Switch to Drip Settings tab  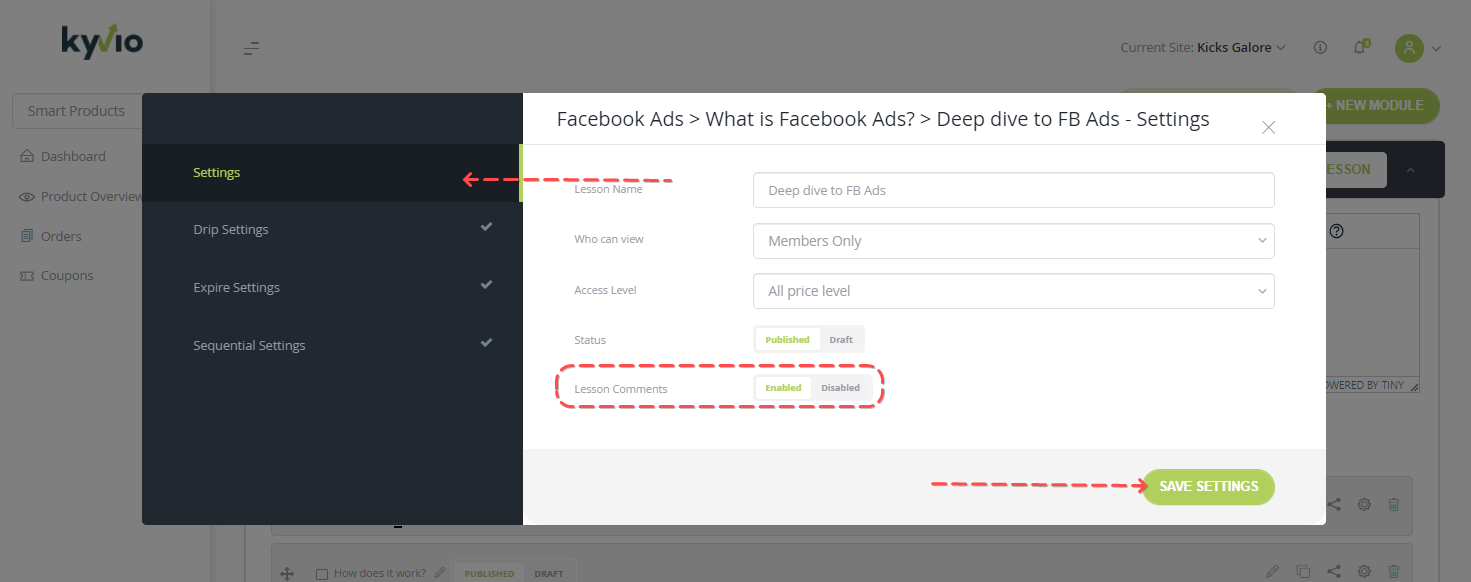pyautogui.click(x=331, y=230)
